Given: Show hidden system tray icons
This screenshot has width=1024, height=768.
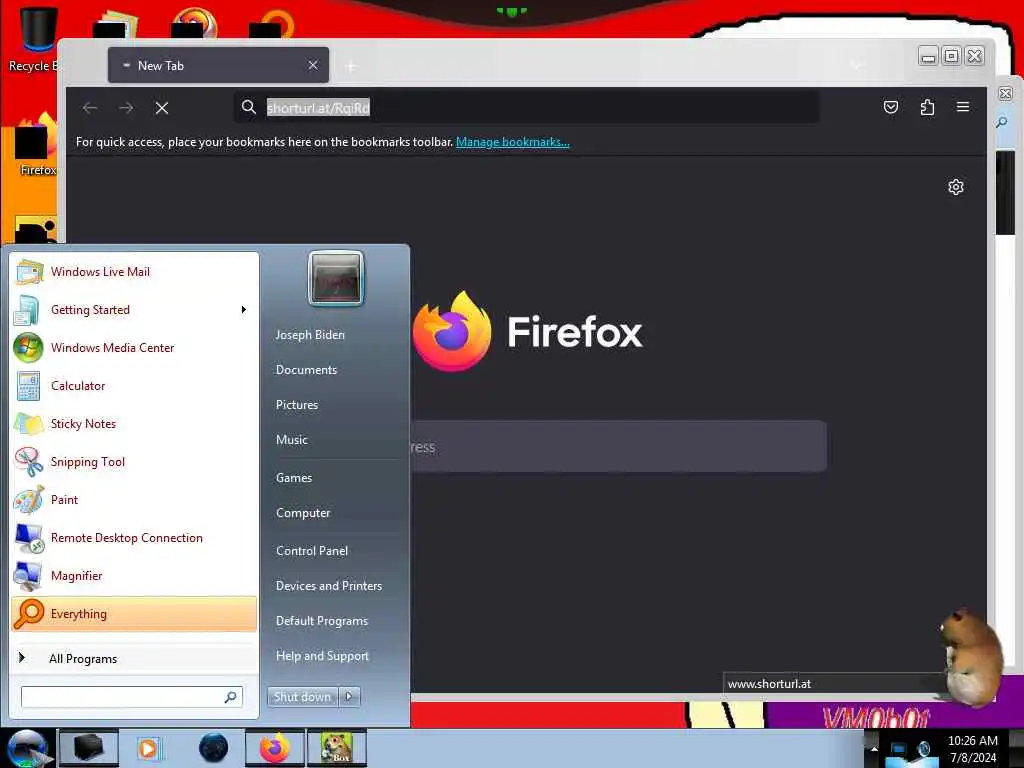Looking at the screenshot, I should tap(874, 749).
